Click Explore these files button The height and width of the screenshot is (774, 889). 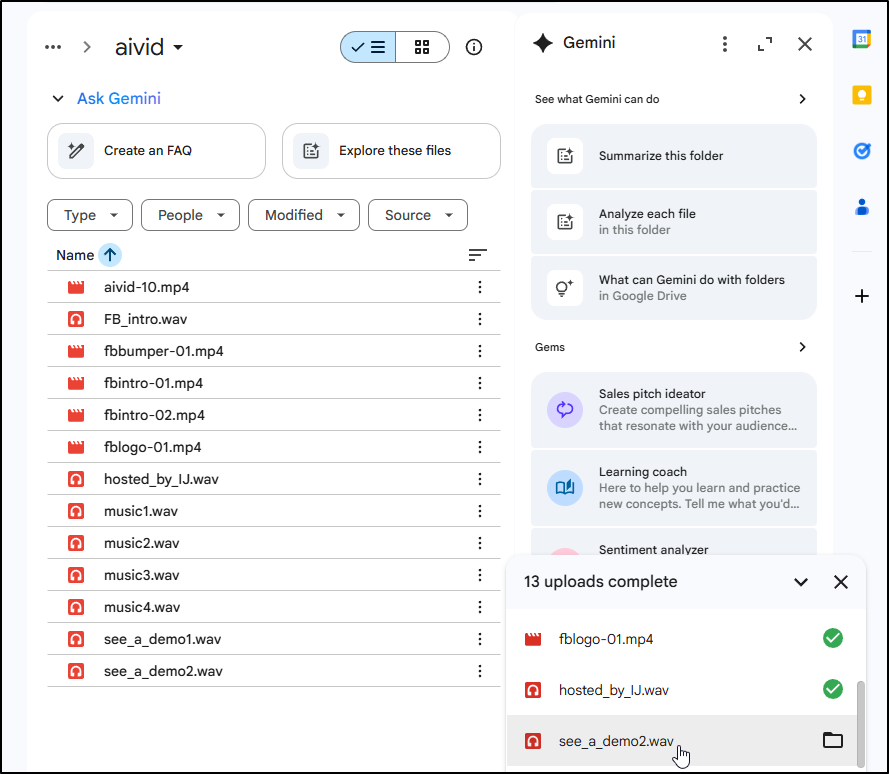(x=391, y=151)
